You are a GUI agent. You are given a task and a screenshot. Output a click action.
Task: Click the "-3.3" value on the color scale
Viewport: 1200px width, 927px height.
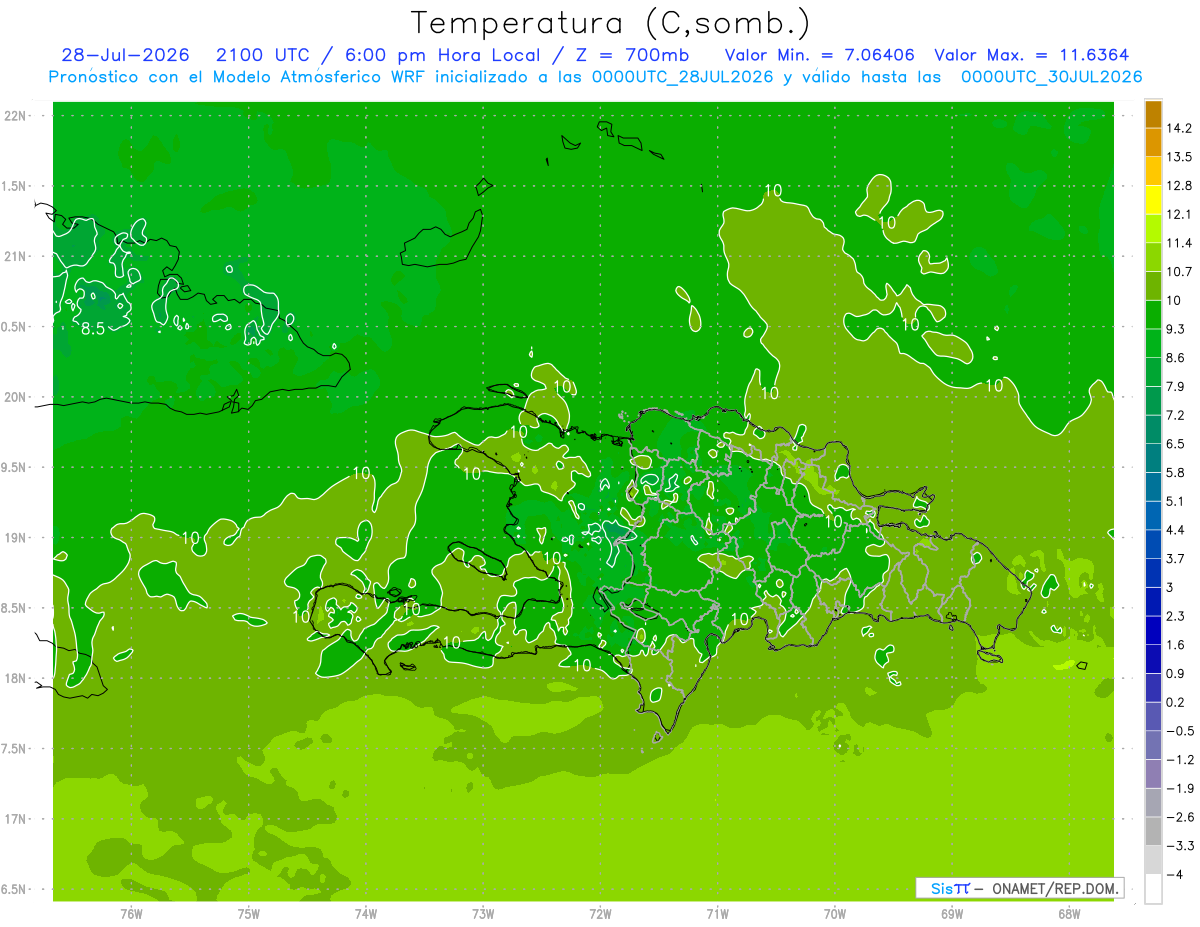(1181, 846)
